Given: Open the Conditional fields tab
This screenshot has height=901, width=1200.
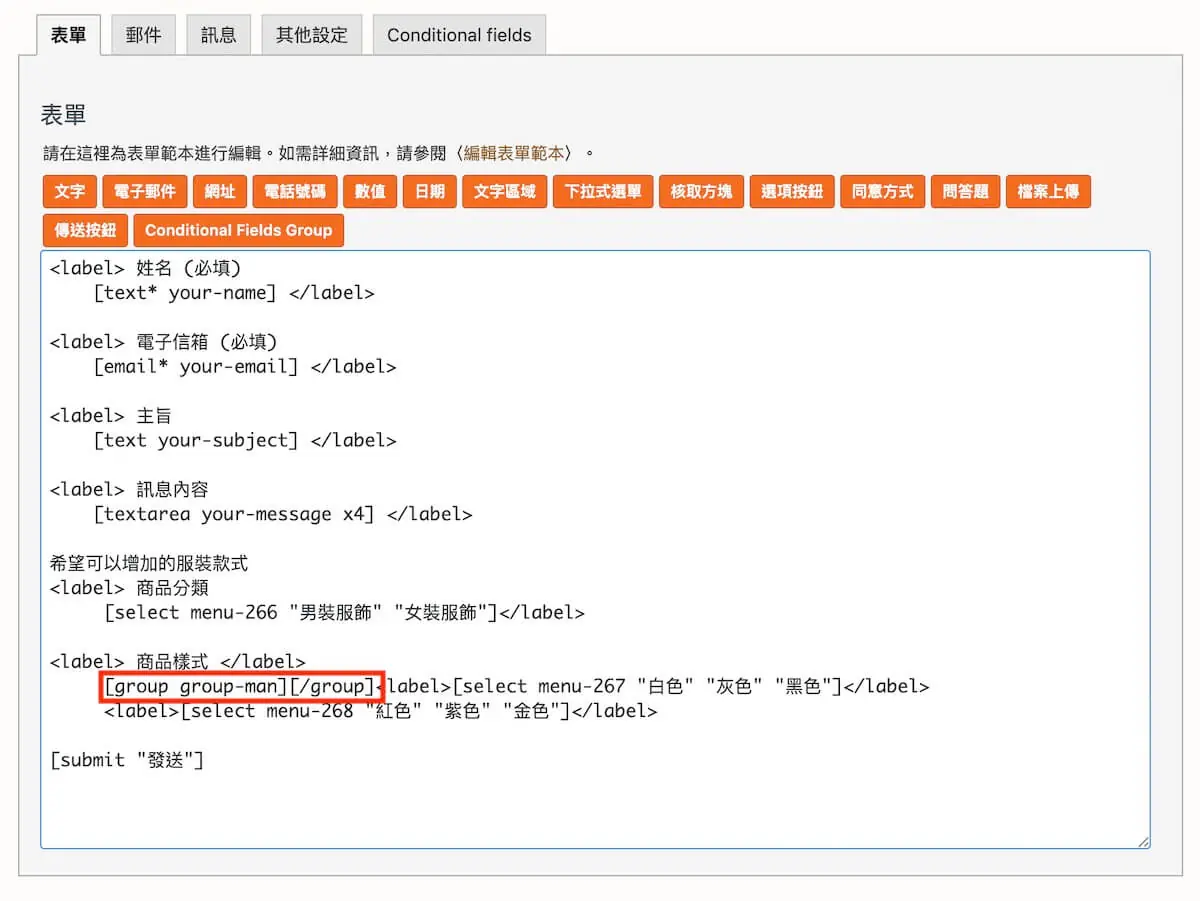Looking at the screenshot, I should [459, 35].
